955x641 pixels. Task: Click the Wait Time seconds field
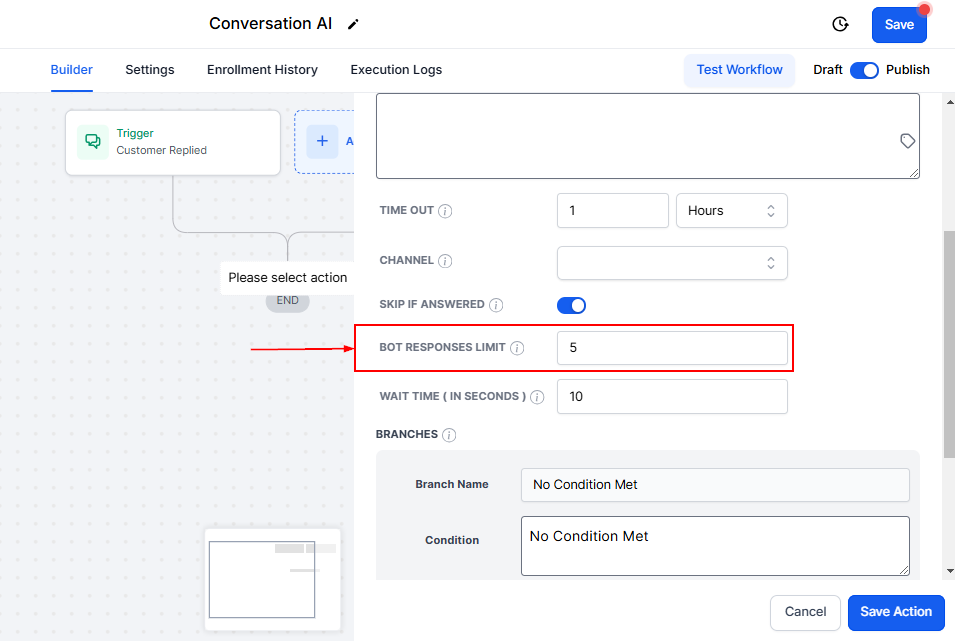tap(672, 397)
